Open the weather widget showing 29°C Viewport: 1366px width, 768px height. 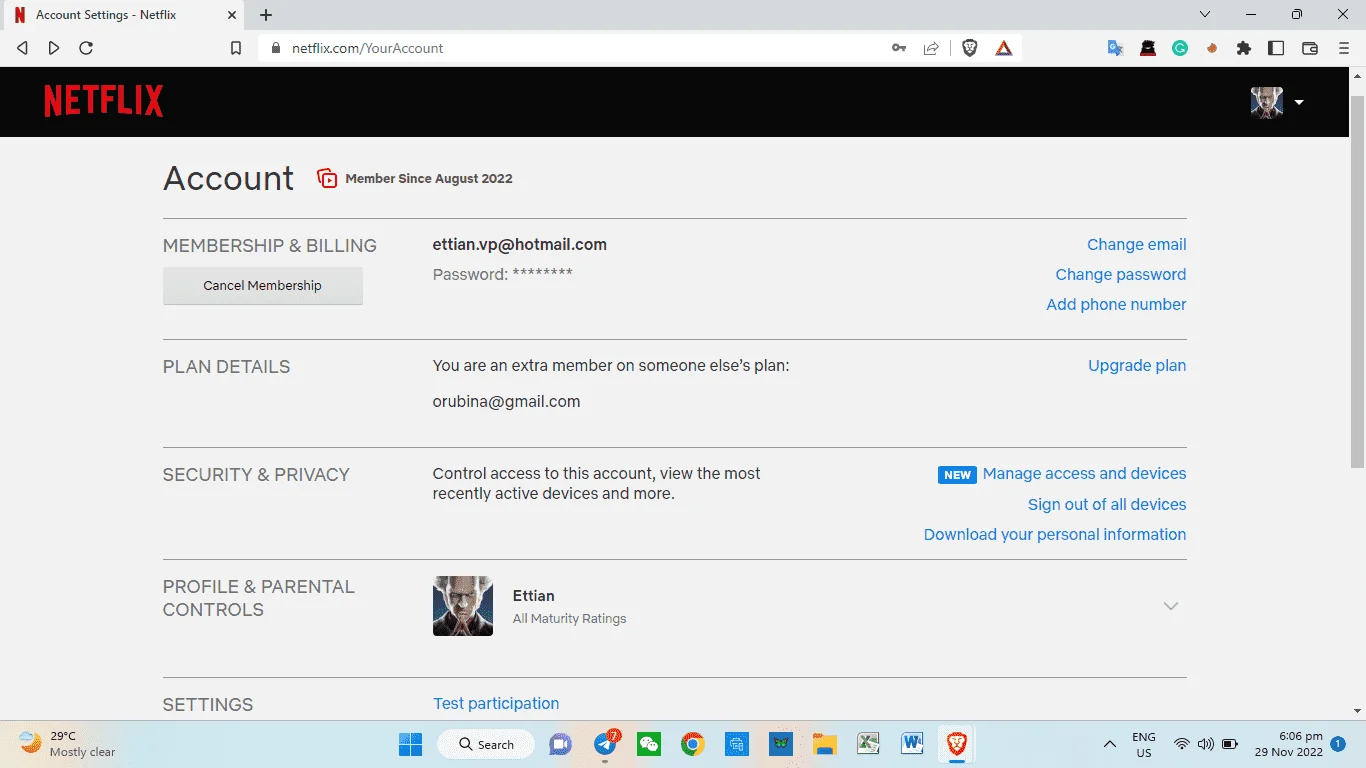[67, 744]
